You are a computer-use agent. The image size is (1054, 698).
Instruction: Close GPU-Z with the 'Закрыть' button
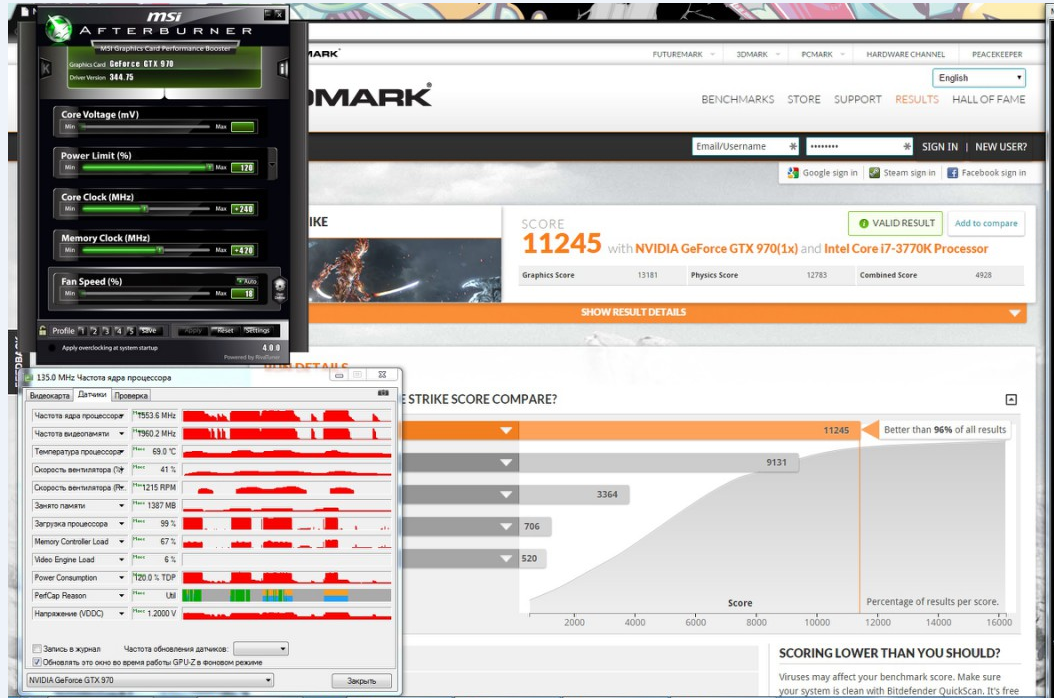(x=362, y=681)
